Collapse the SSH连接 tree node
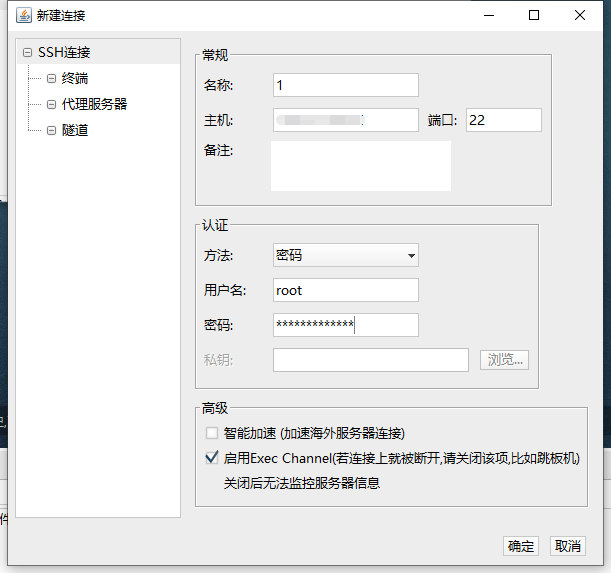This screenshot has height=573, width=611. click(x=27, y=52)
